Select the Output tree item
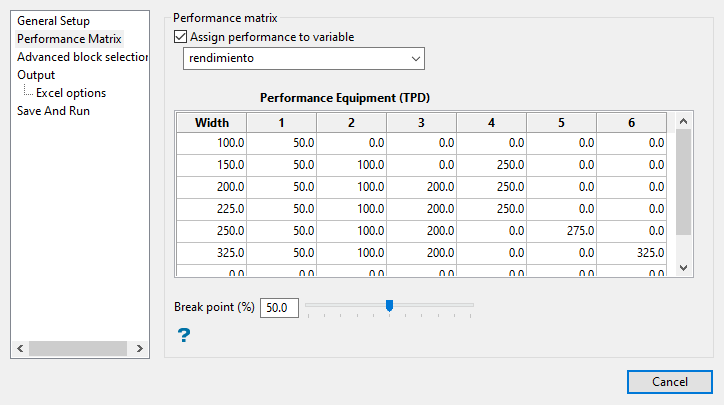Screen dimensions: 724x405 click(36, 75)
